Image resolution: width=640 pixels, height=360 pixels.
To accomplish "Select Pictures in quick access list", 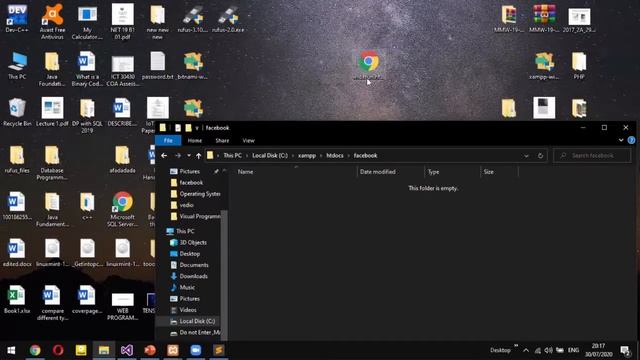I will click(x=189, y=171).
